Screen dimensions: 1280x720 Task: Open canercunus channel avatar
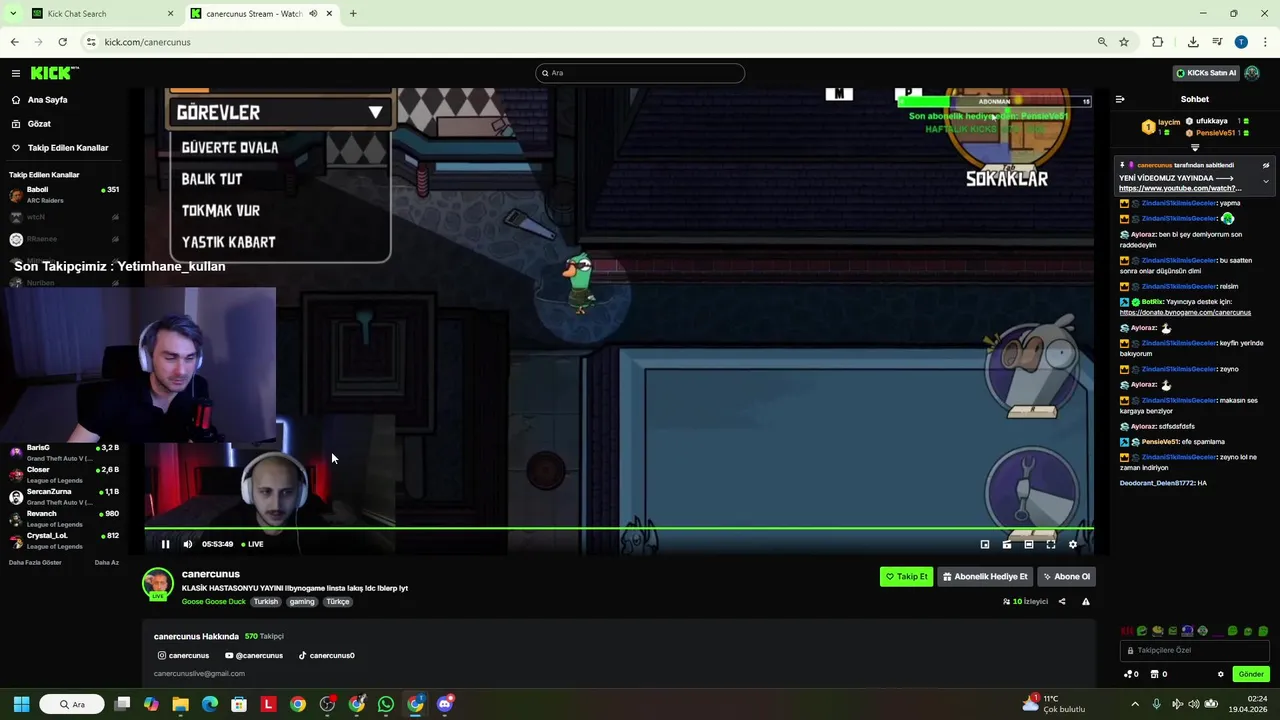tap(158, 584)
